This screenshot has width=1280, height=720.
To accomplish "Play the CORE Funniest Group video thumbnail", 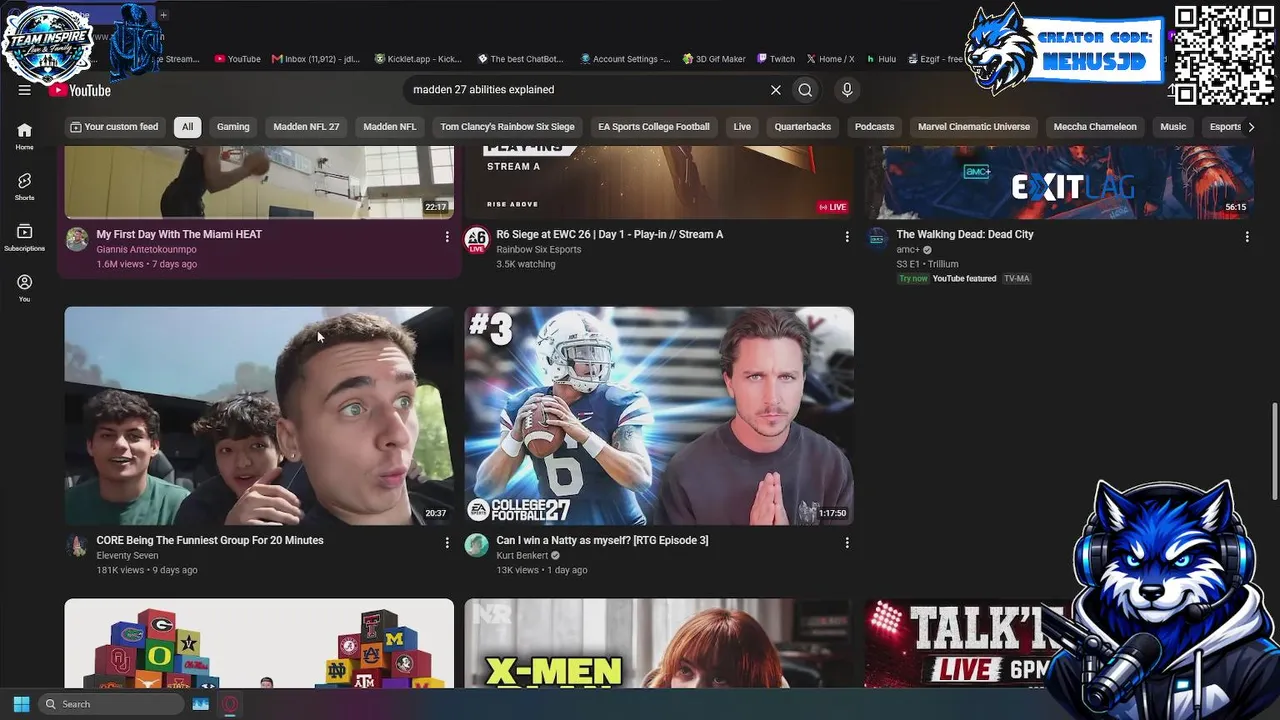I will click(x=259, y=416).
